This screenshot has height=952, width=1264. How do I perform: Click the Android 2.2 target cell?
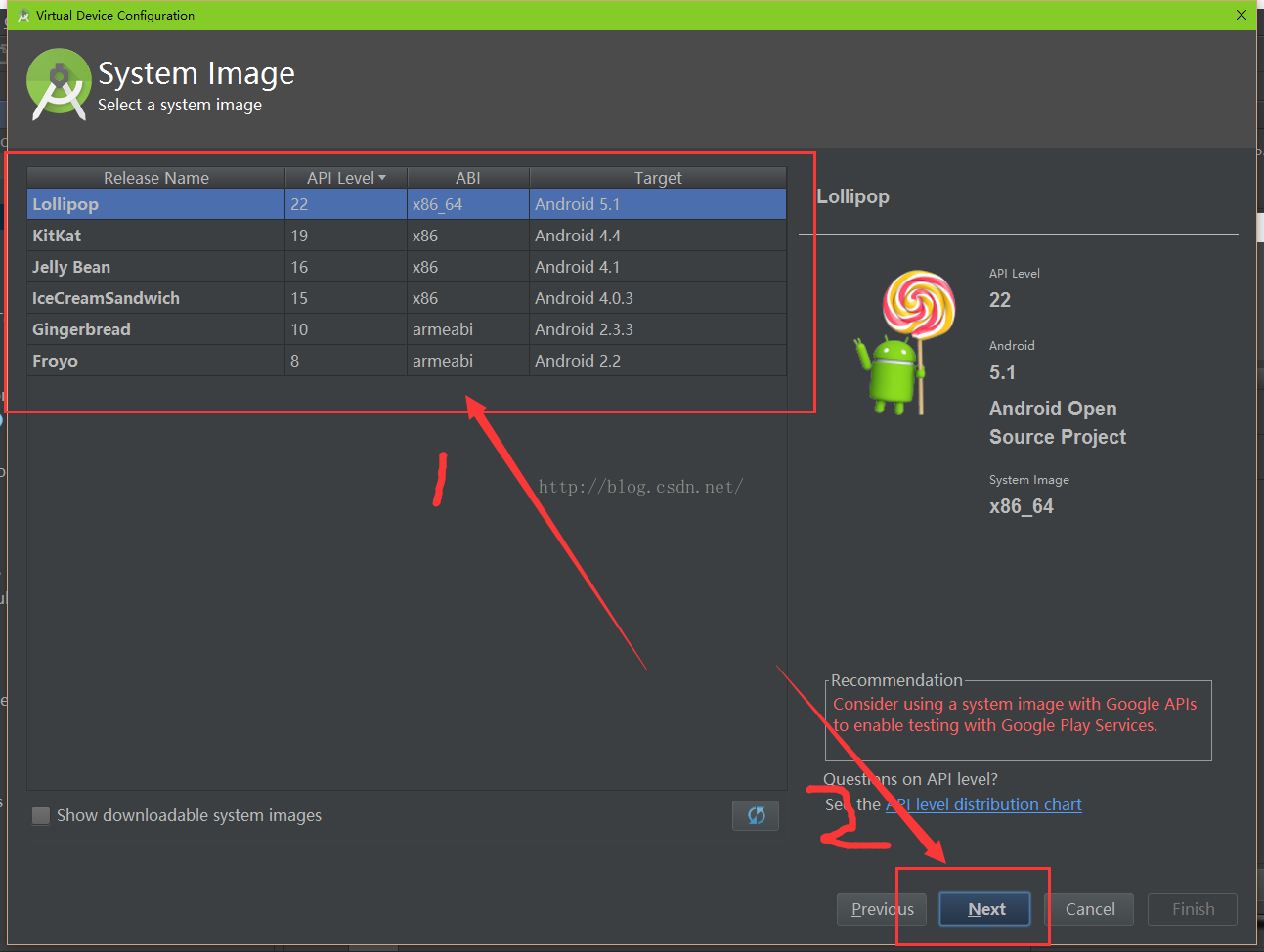(x=658, y=361)
